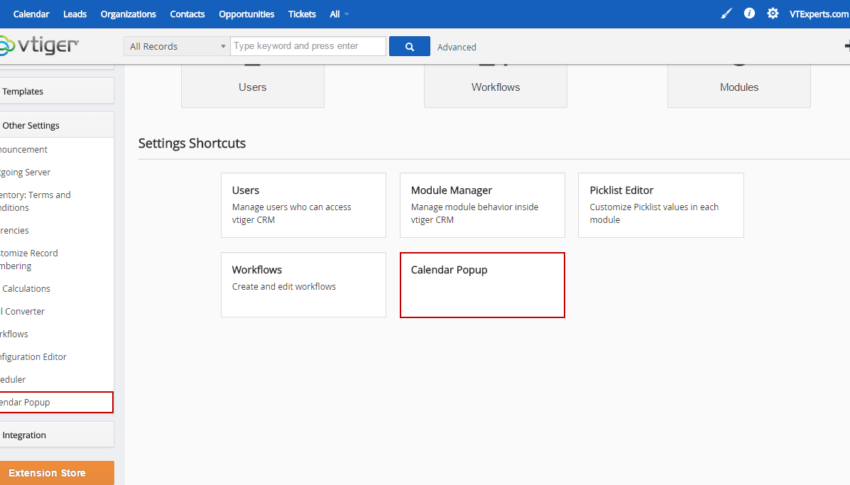This screenshot has height=485, width=850.
Task: Open Workflows in the sidebar list
Action: pyautogui.click(x=14, y=334)
